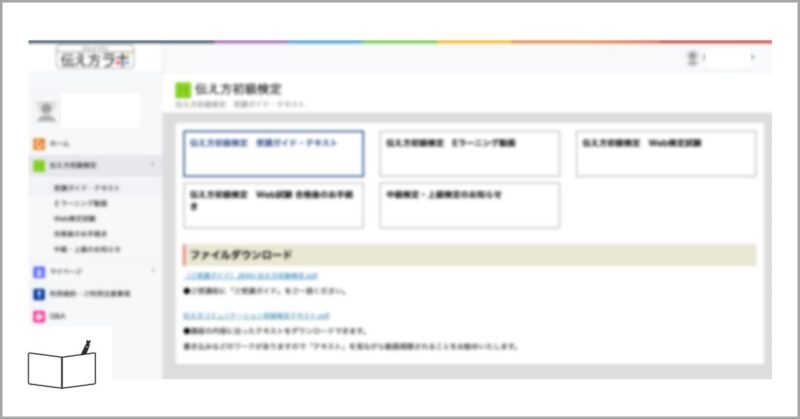Click the 伝え方ラボ logo
Image resolution: width=800 pixels, height=419 pixels.
[95, 58]
